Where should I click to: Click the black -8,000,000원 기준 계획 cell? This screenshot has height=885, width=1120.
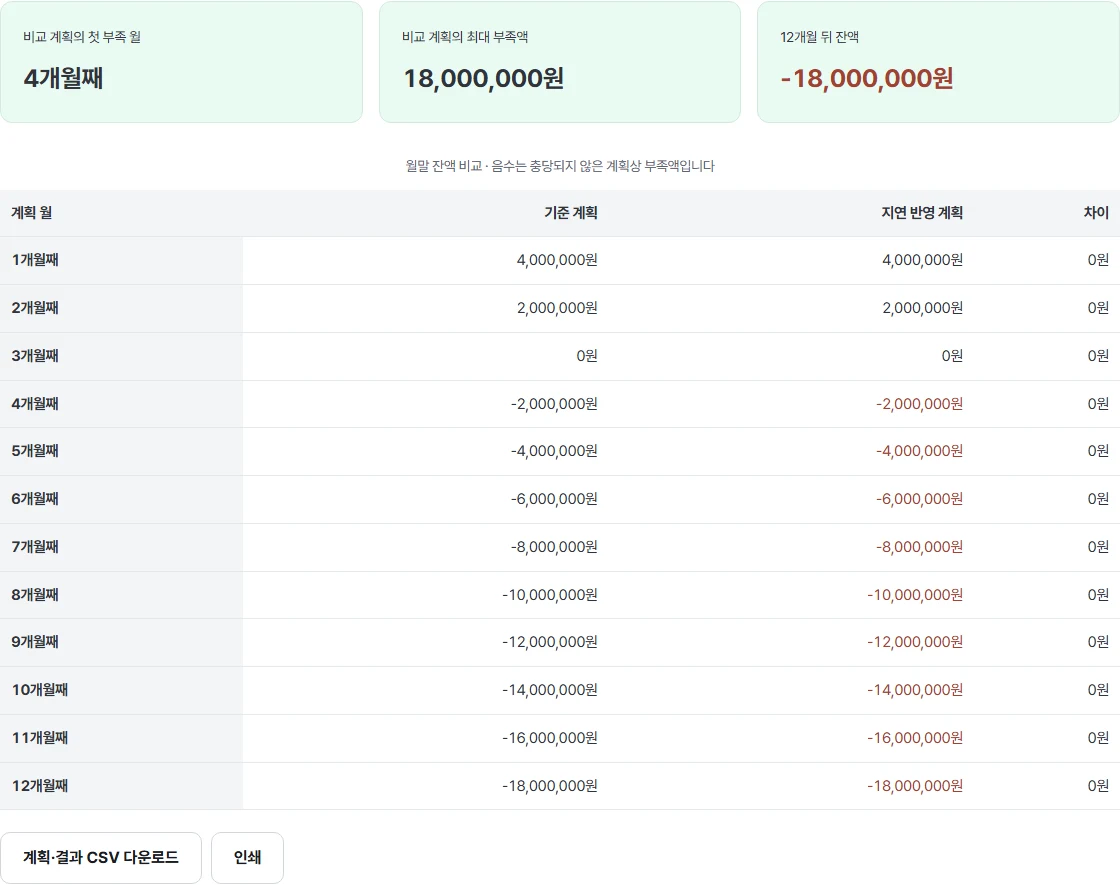pyautogui.click(x=554, y=546)
